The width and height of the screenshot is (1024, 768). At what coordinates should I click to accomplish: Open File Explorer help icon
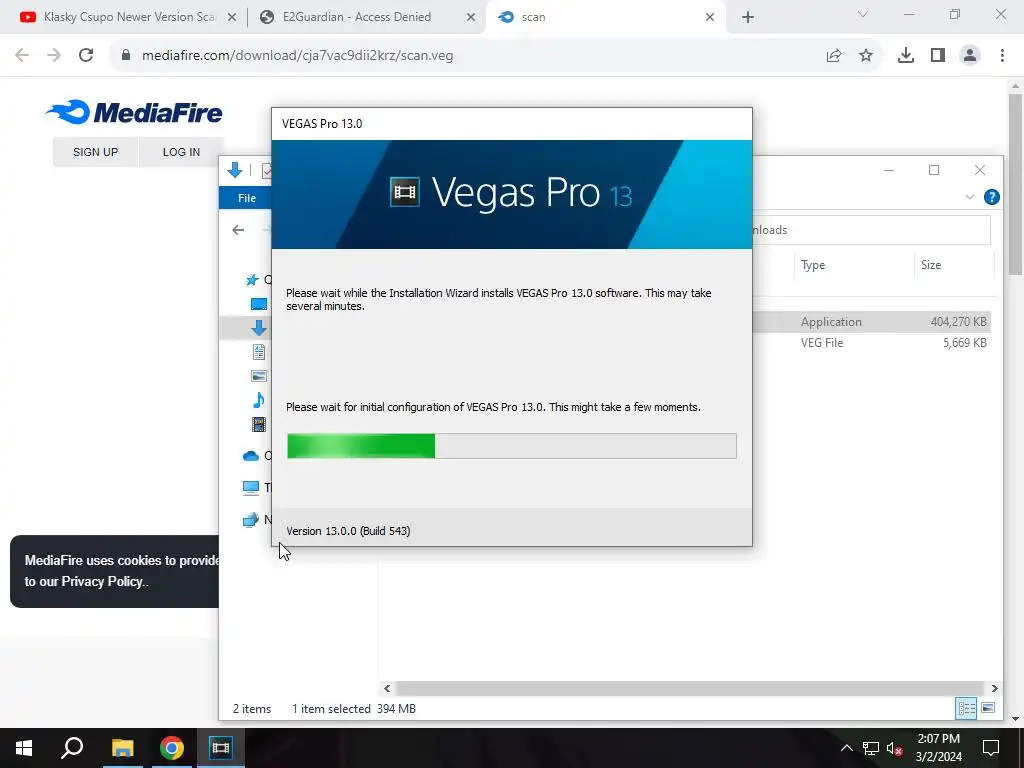(x=991, y=197)
